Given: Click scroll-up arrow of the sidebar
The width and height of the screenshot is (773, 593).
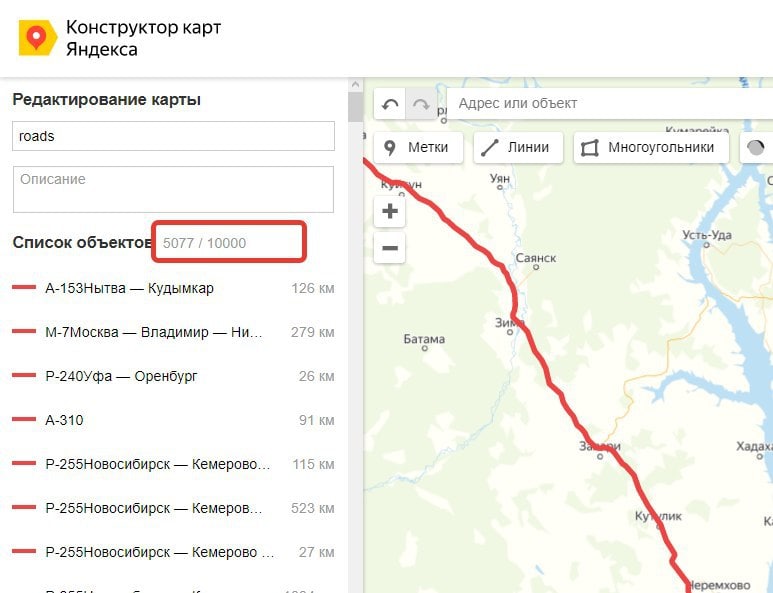Looking at the screenshot, I should pos(355,85).
